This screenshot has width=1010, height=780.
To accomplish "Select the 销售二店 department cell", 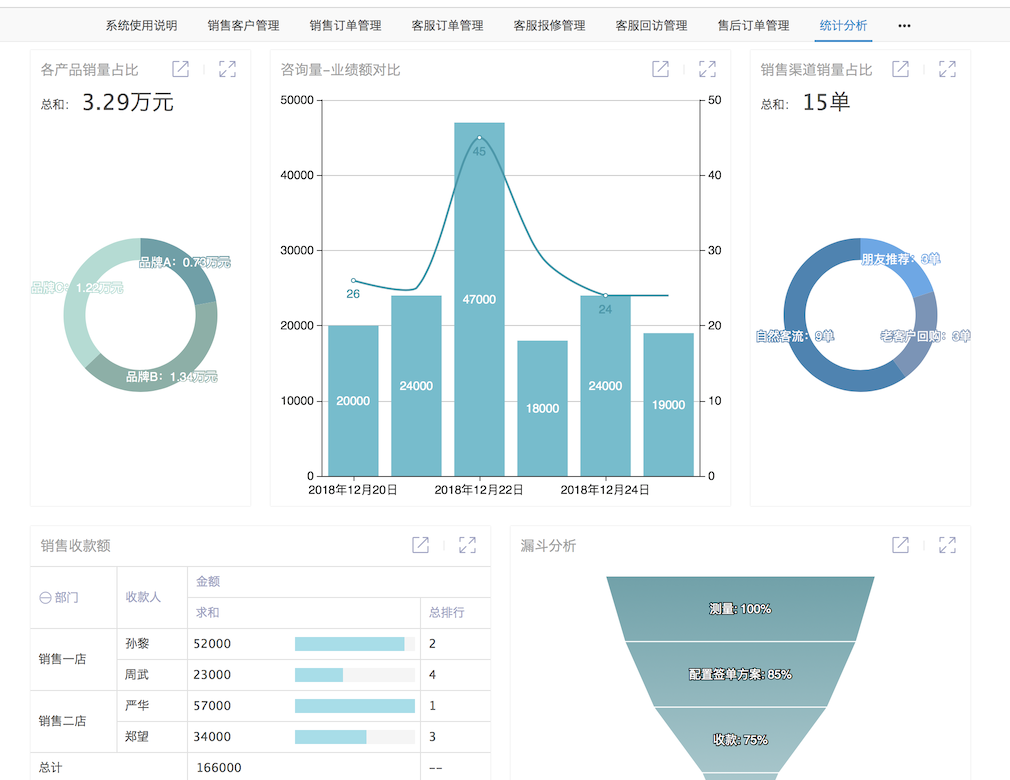I will tap(73, 721).
